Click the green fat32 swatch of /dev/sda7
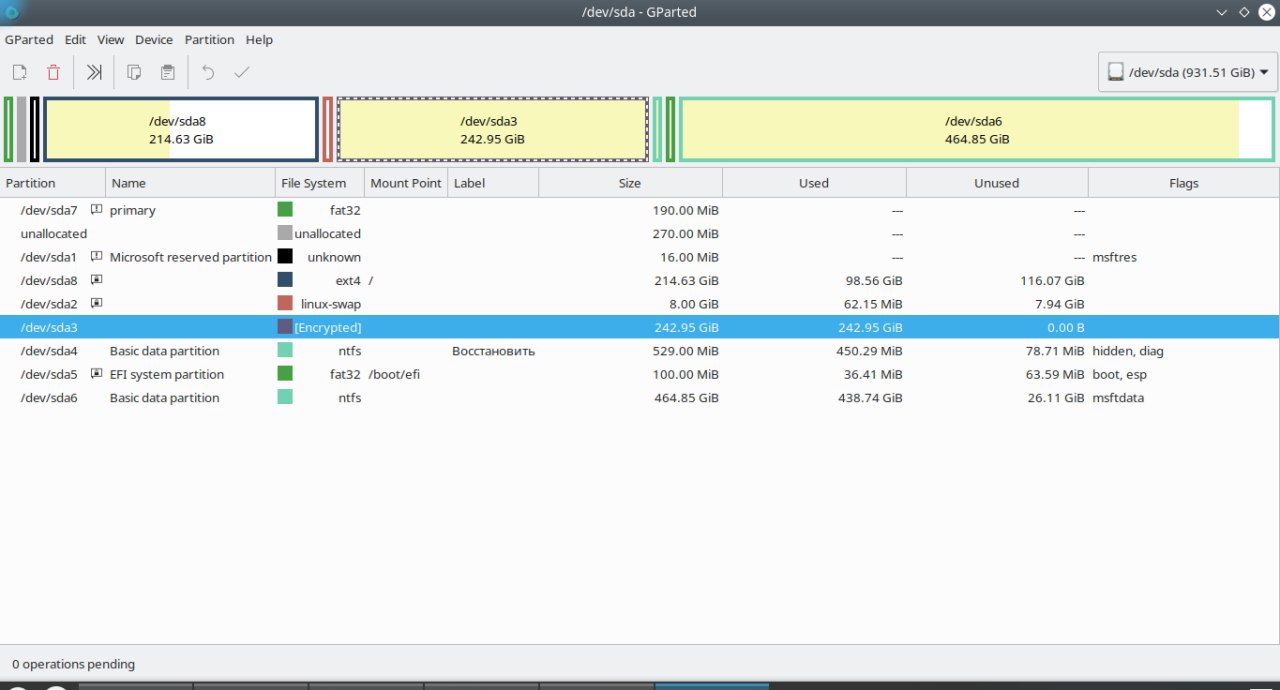Viewport: 1280px width, 690px height. pyautogui.click(x=285, y=210)
